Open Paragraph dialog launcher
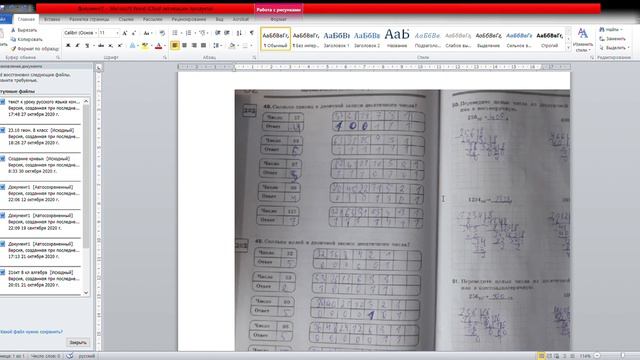The width and height of the screenshot is (640, 360). (254, 58)
